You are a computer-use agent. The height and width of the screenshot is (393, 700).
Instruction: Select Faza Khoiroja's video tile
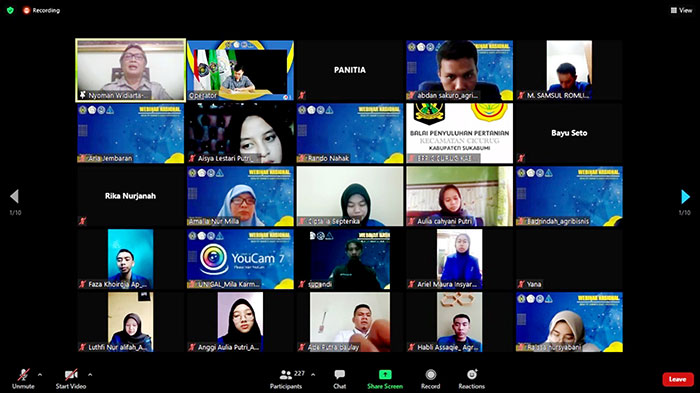click(x=130, y=259)
